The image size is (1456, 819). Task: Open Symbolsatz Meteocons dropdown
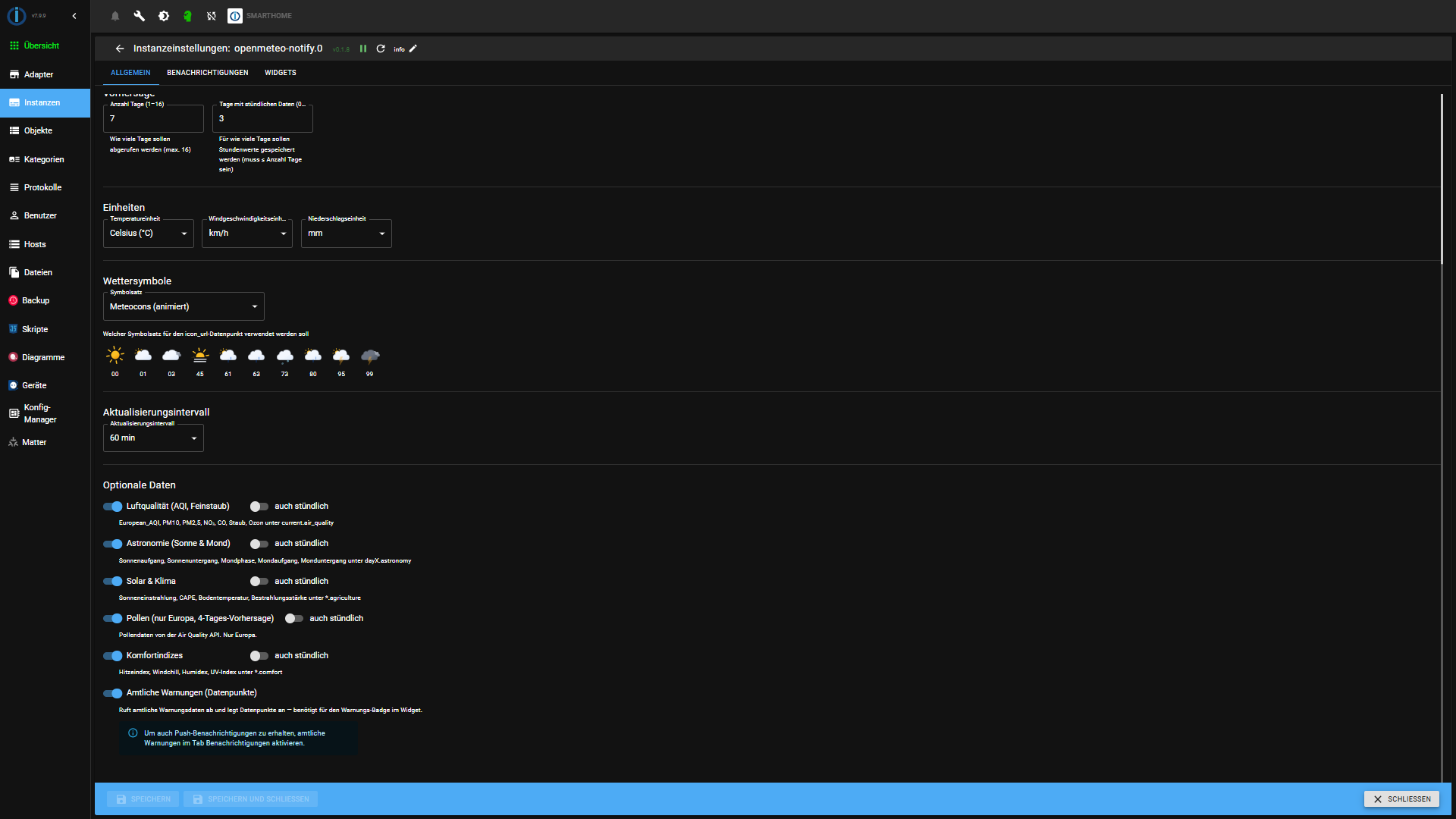[x=184, y=306]
